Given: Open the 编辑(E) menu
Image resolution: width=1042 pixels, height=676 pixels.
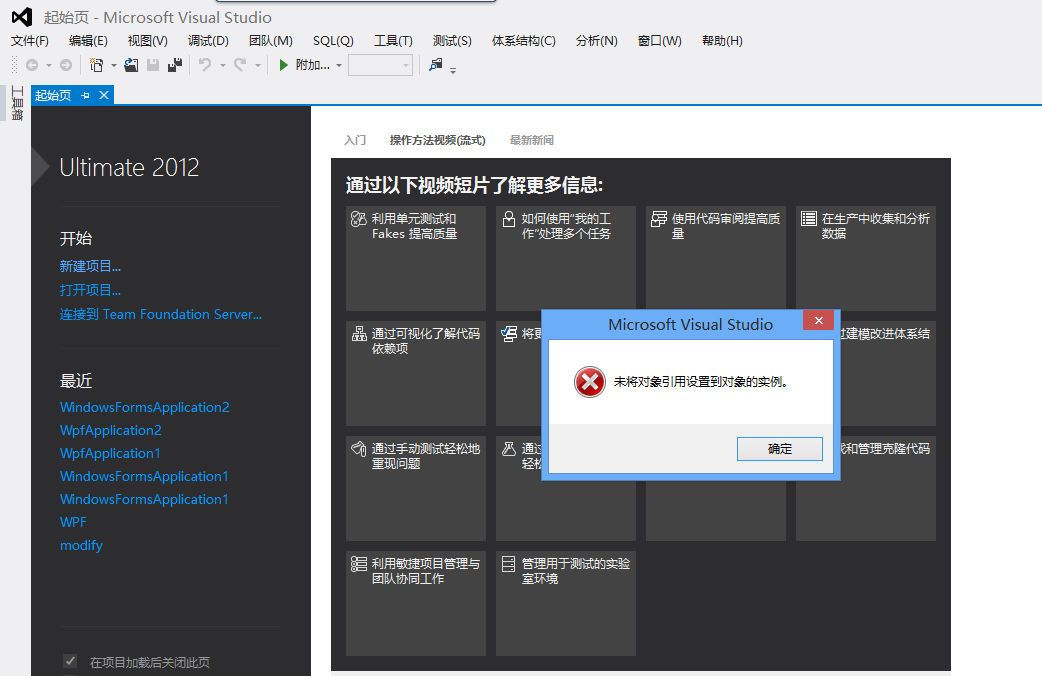Looking at the screenshot, I should pyautogui.click(x=88, y=41).
